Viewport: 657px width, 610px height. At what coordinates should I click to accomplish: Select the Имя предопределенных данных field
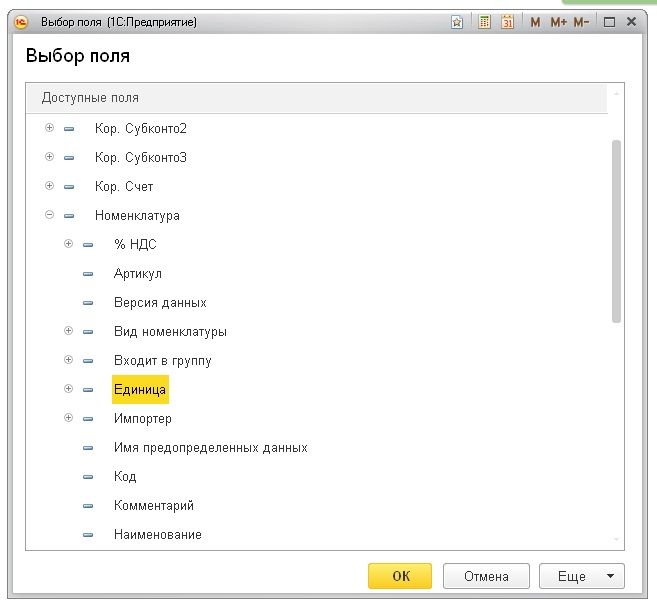(211, 447)
